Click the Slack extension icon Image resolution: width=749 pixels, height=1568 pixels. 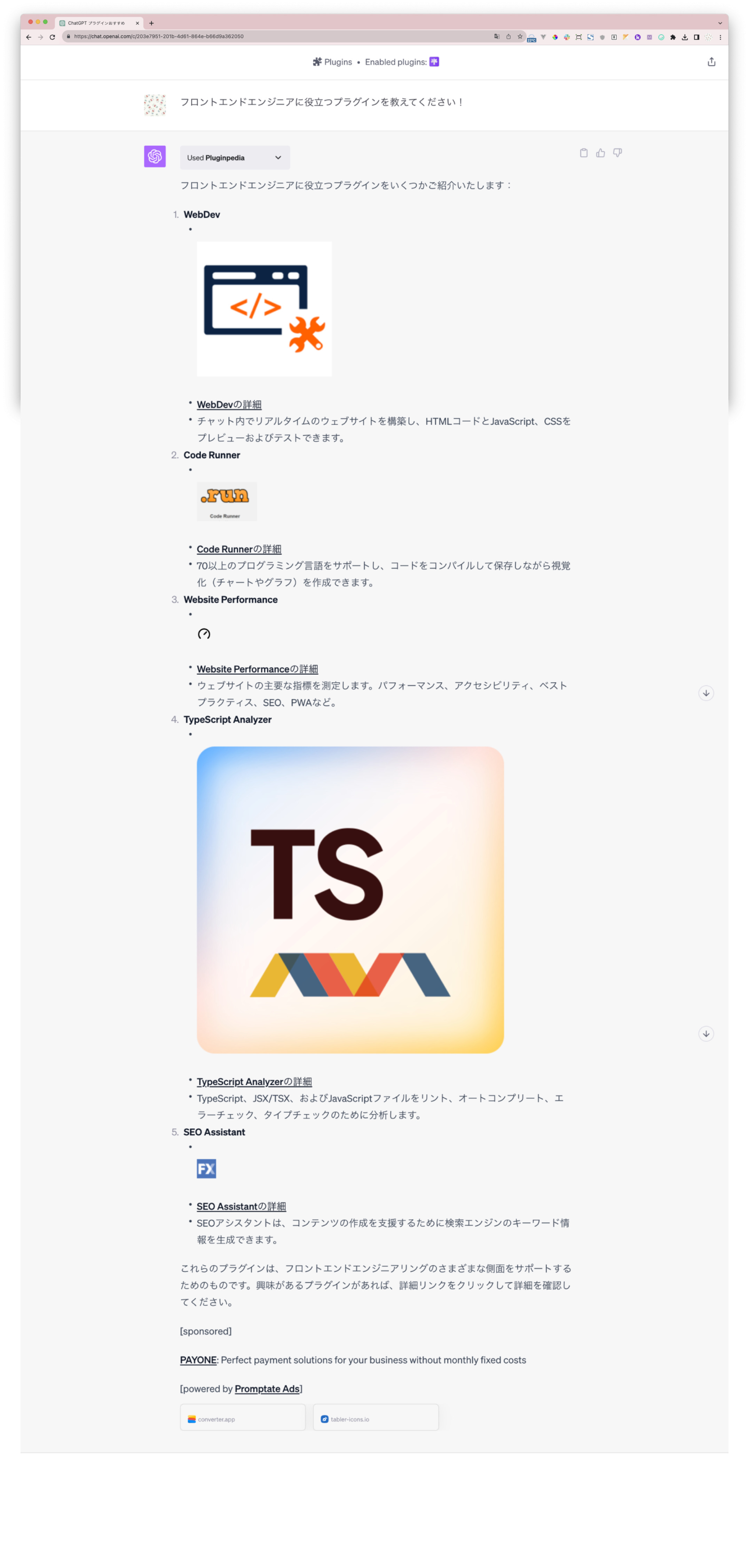(566, 37)
